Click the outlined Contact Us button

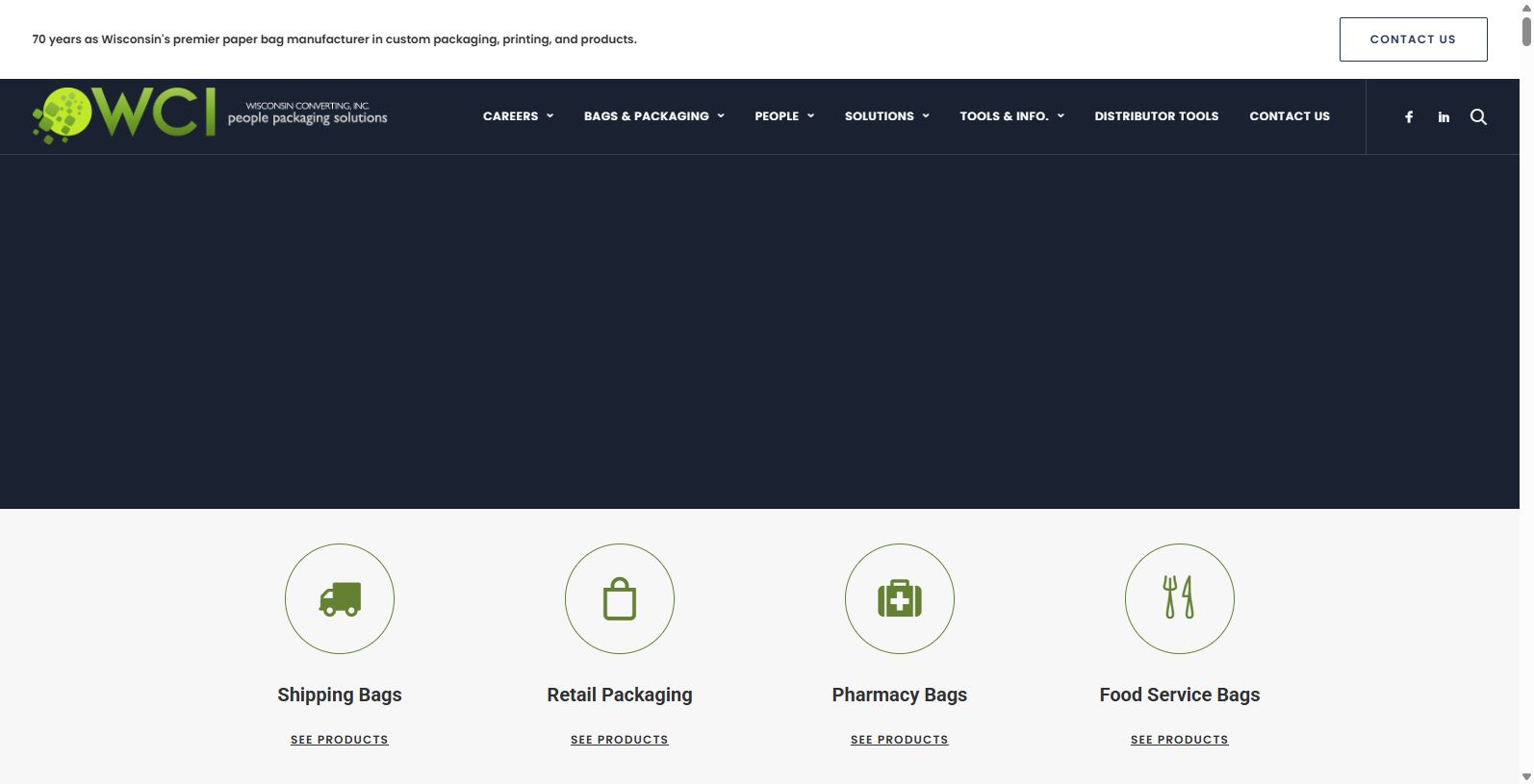(1413, 39)
